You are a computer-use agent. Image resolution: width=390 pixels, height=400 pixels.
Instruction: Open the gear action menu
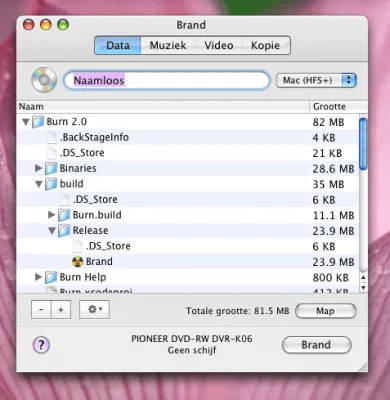click(94, 310)
